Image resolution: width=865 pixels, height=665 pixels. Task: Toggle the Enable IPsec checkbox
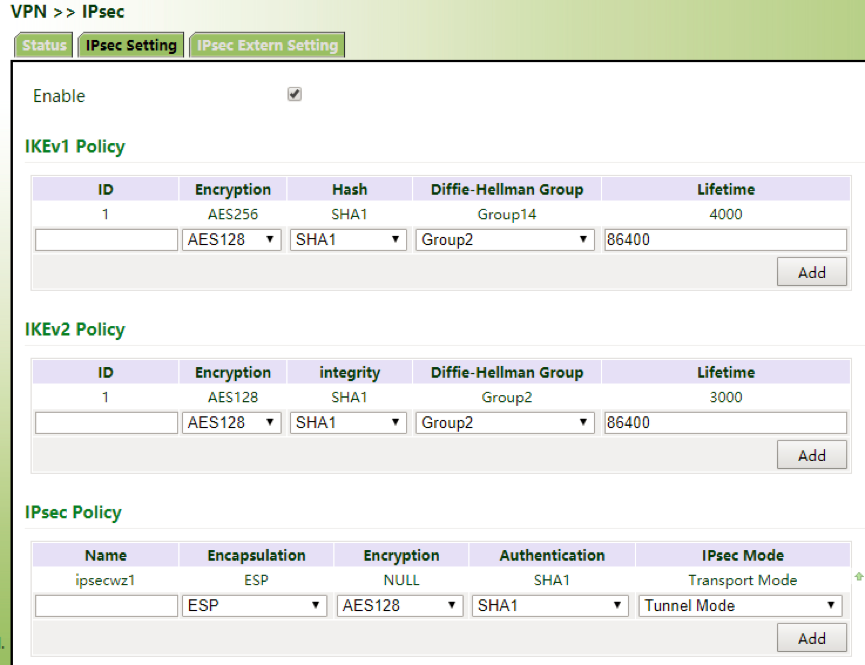click(294, 94)
